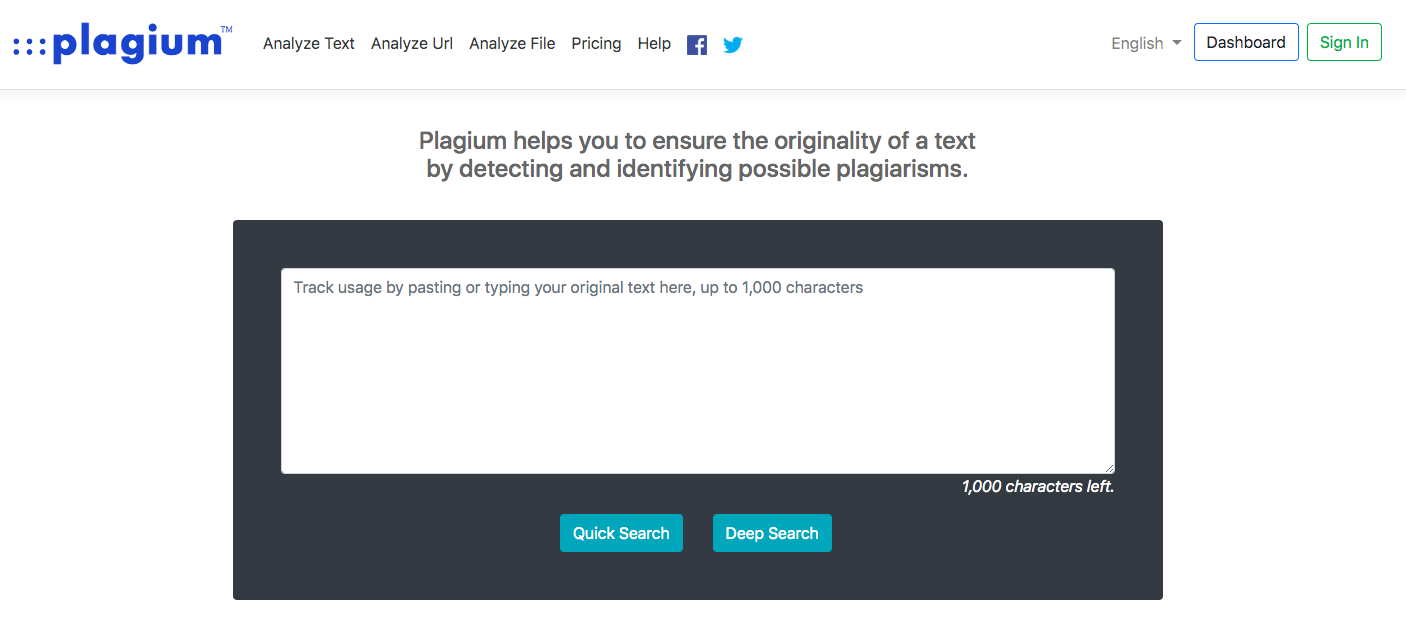This screenshot has height=618, width=1406.
Task: Click empty dark panel area below search buttons
Action: (697, 578)
